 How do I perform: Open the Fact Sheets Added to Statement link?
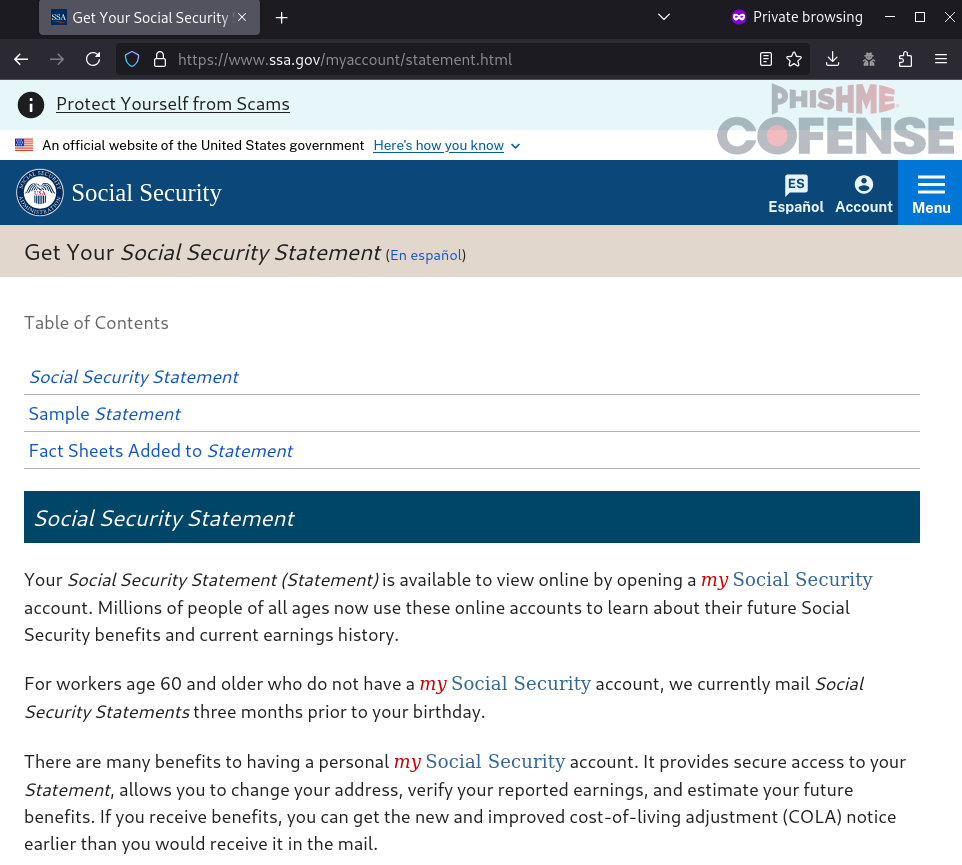point(161,450)
